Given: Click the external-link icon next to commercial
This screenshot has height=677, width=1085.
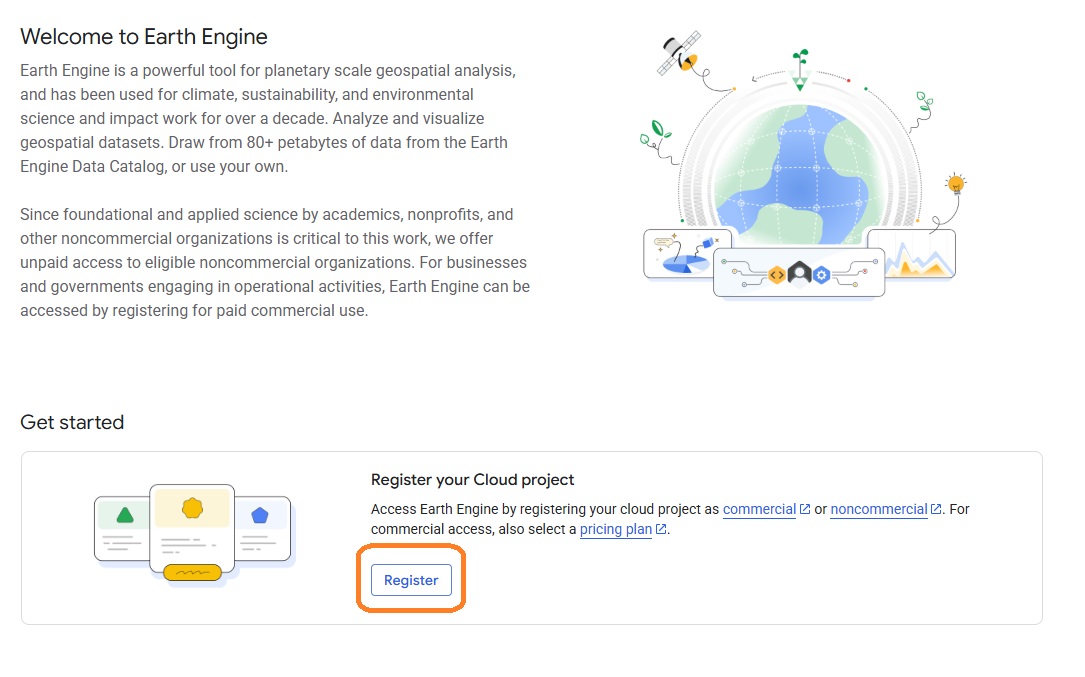Looking at the screenshot, I should click(805, 509).
